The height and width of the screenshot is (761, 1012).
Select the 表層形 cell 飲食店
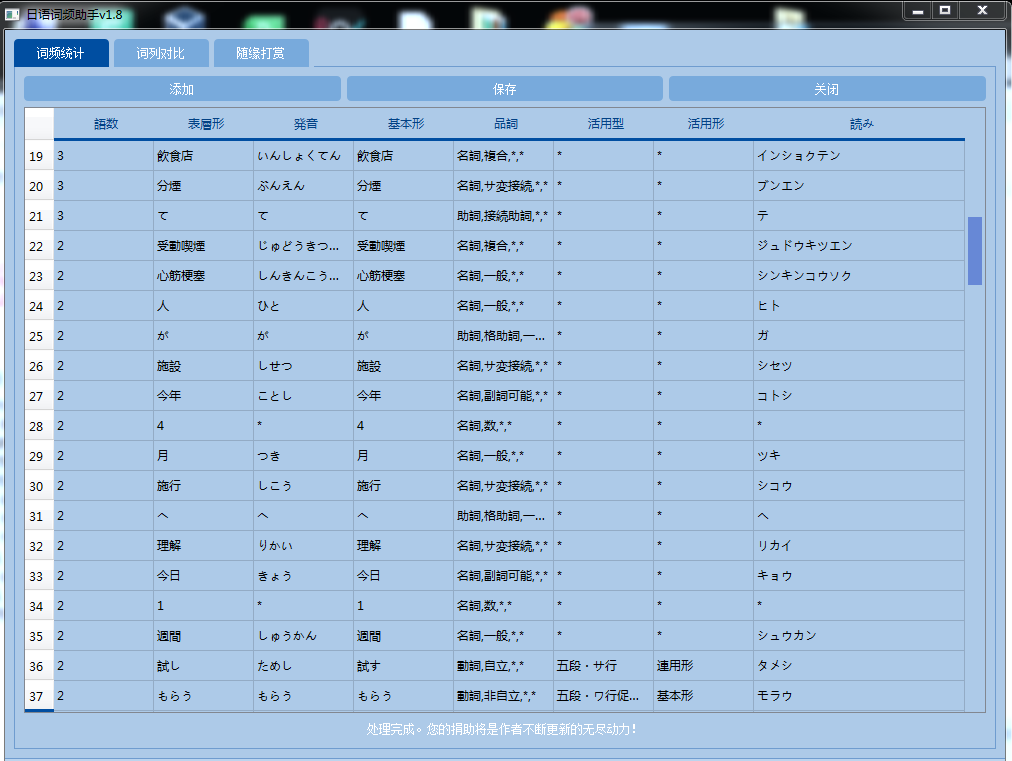(x=203, y=156)
